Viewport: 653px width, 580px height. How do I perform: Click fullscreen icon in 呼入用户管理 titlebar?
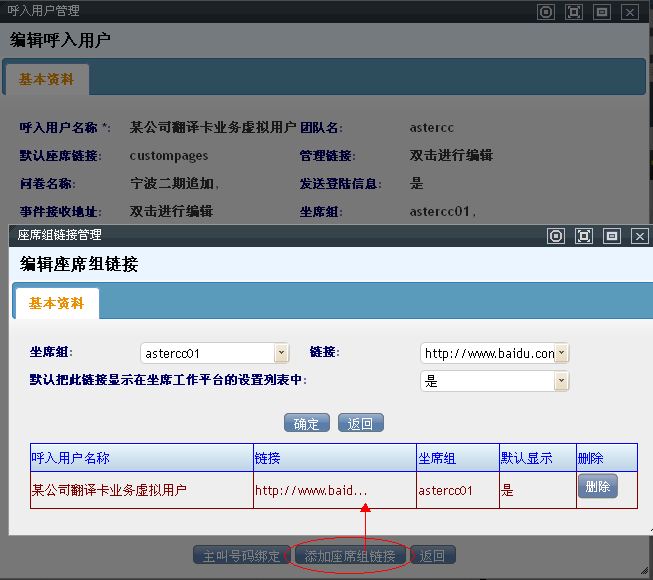point(573,12)
